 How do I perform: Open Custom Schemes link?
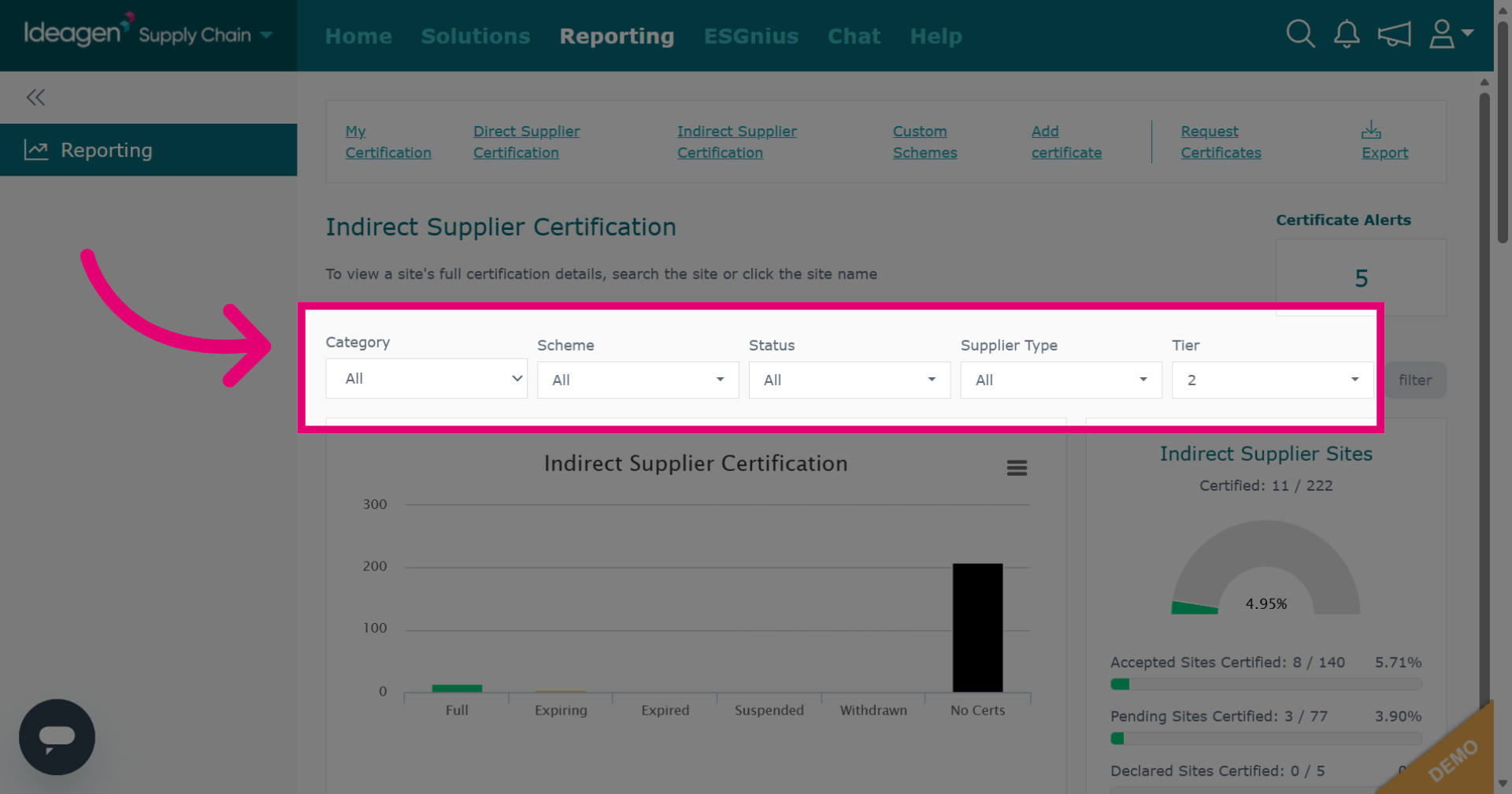pyautogui.click(x=925, y=142)
